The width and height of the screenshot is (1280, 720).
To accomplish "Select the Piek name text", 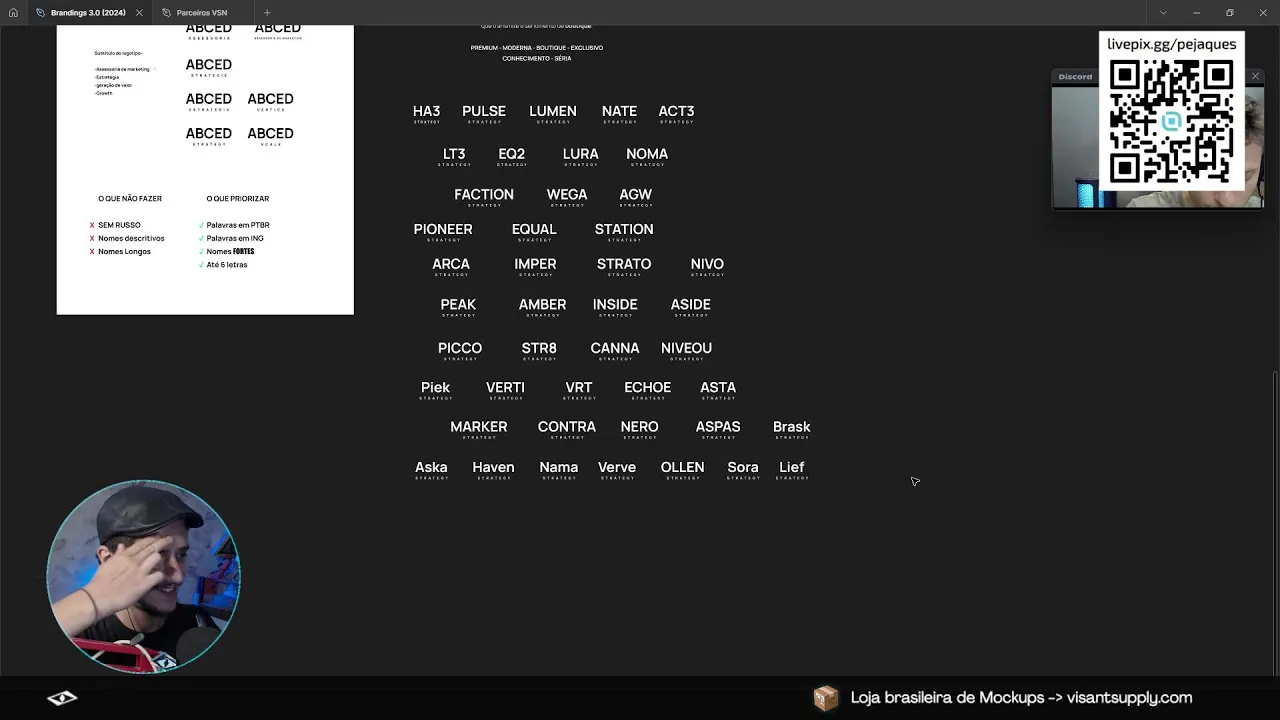I will coord(435,388).
